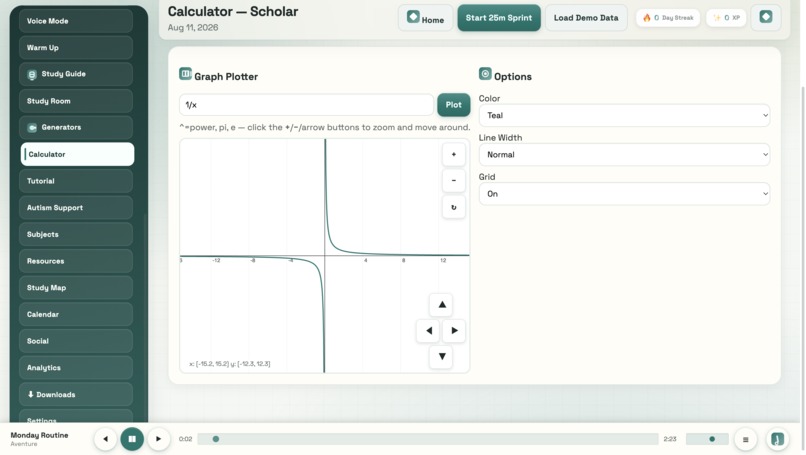The height and width of the screenshot is (455, 806).
Task: Open Calendar in sidebar
Action: pyautogui.click(x=76, y=314)
